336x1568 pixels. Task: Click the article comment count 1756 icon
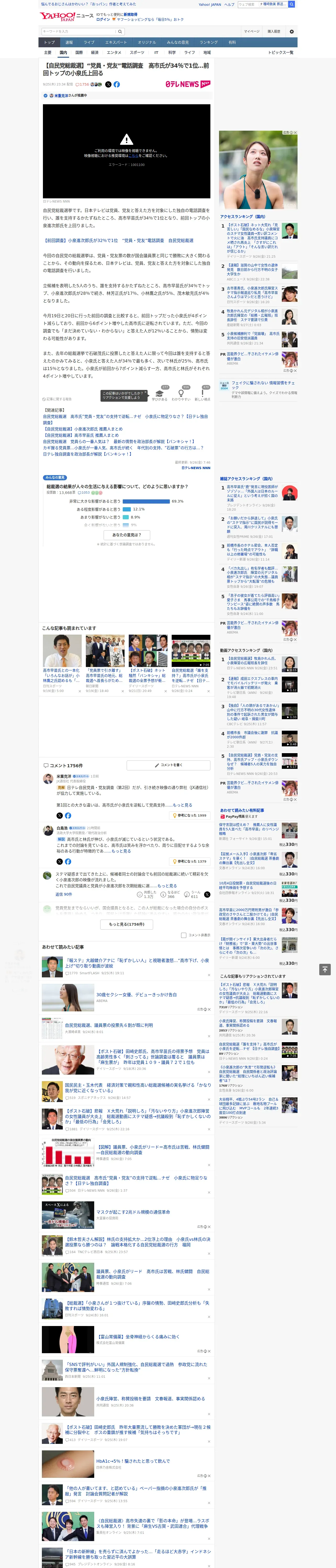click(83, 85)
